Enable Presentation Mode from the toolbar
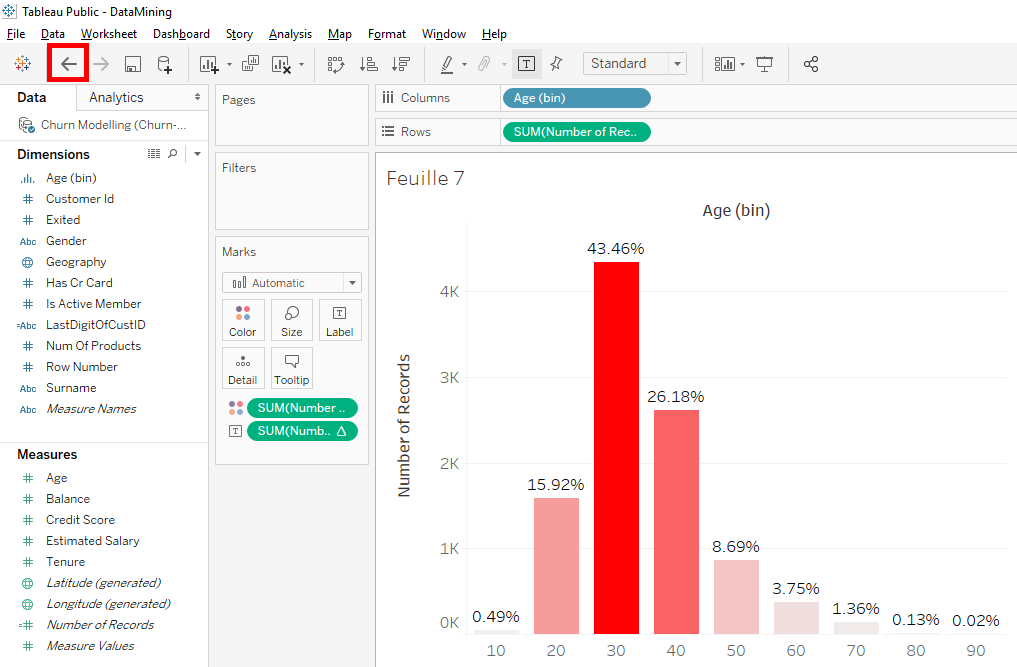Screen dimensions: 1017x667 [x=764, y=63]
